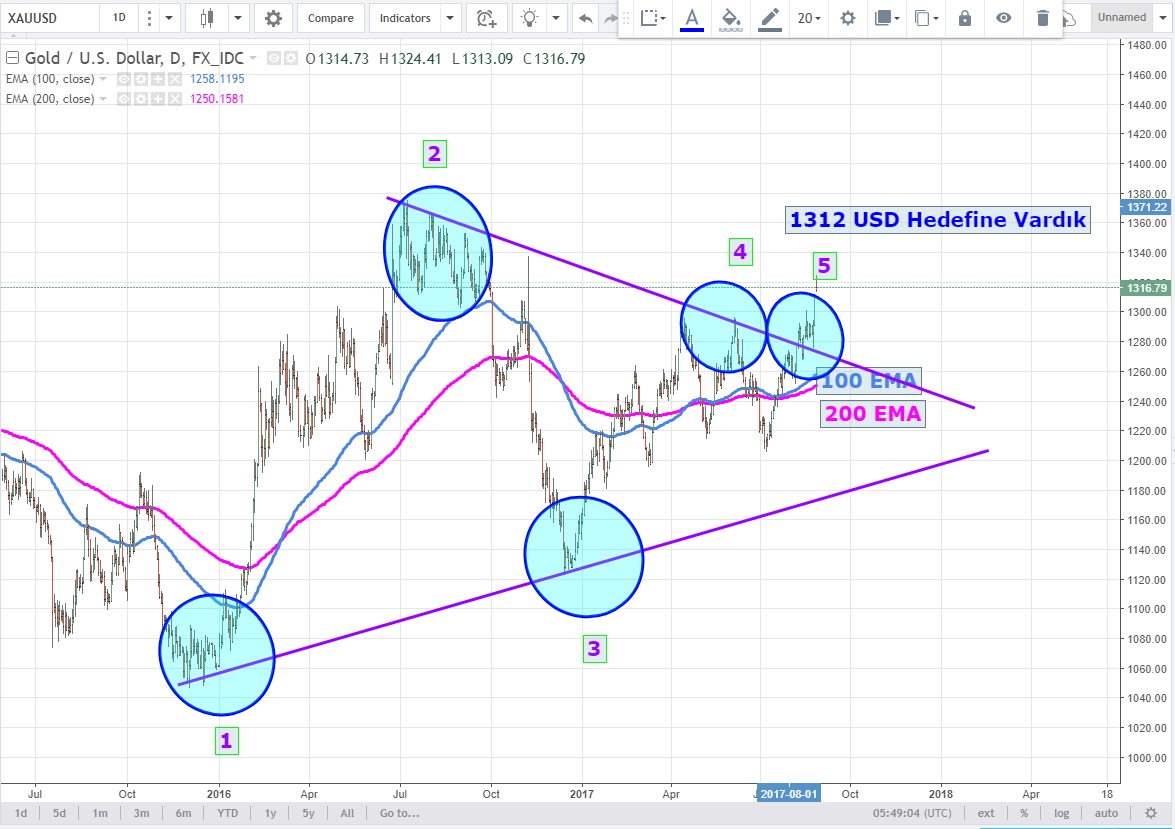Click the paint bucket fill icon

[x=730, y=18]
